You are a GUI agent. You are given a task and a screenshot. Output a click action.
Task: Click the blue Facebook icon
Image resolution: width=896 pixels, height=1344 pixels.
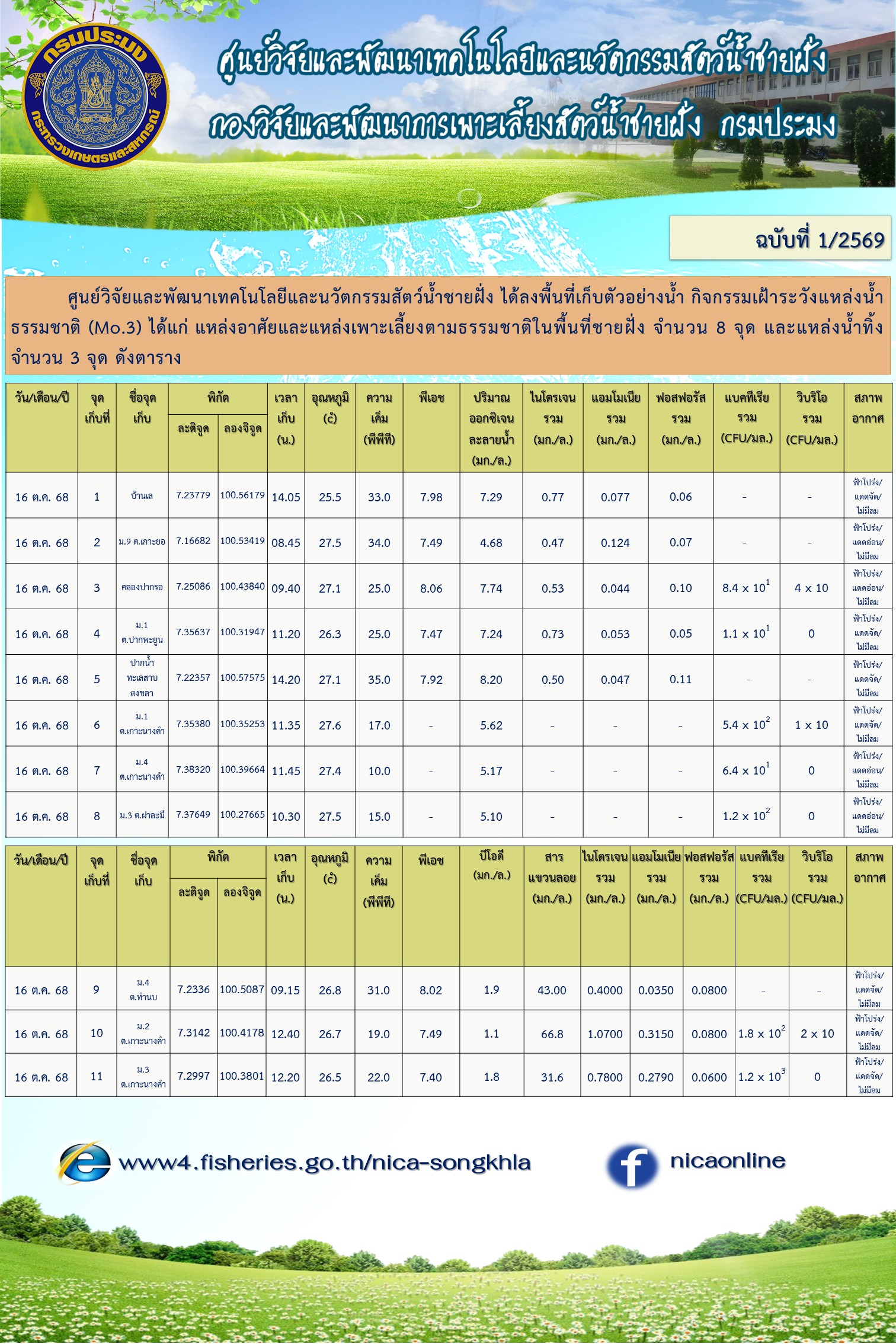pos(632,1164)
